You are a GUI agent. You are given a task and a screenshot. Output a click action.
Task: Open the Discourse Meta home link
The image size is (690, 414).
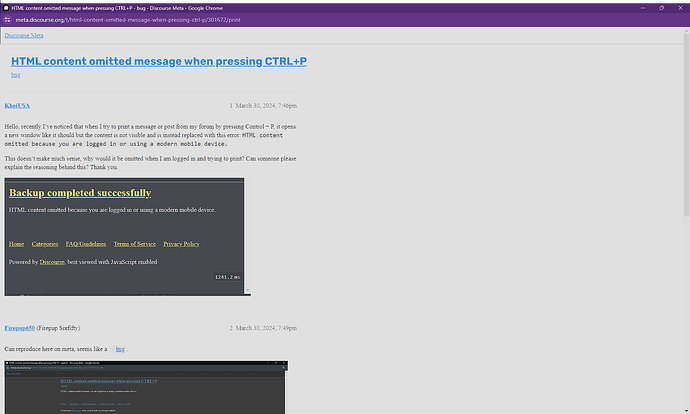pos(24,36)
